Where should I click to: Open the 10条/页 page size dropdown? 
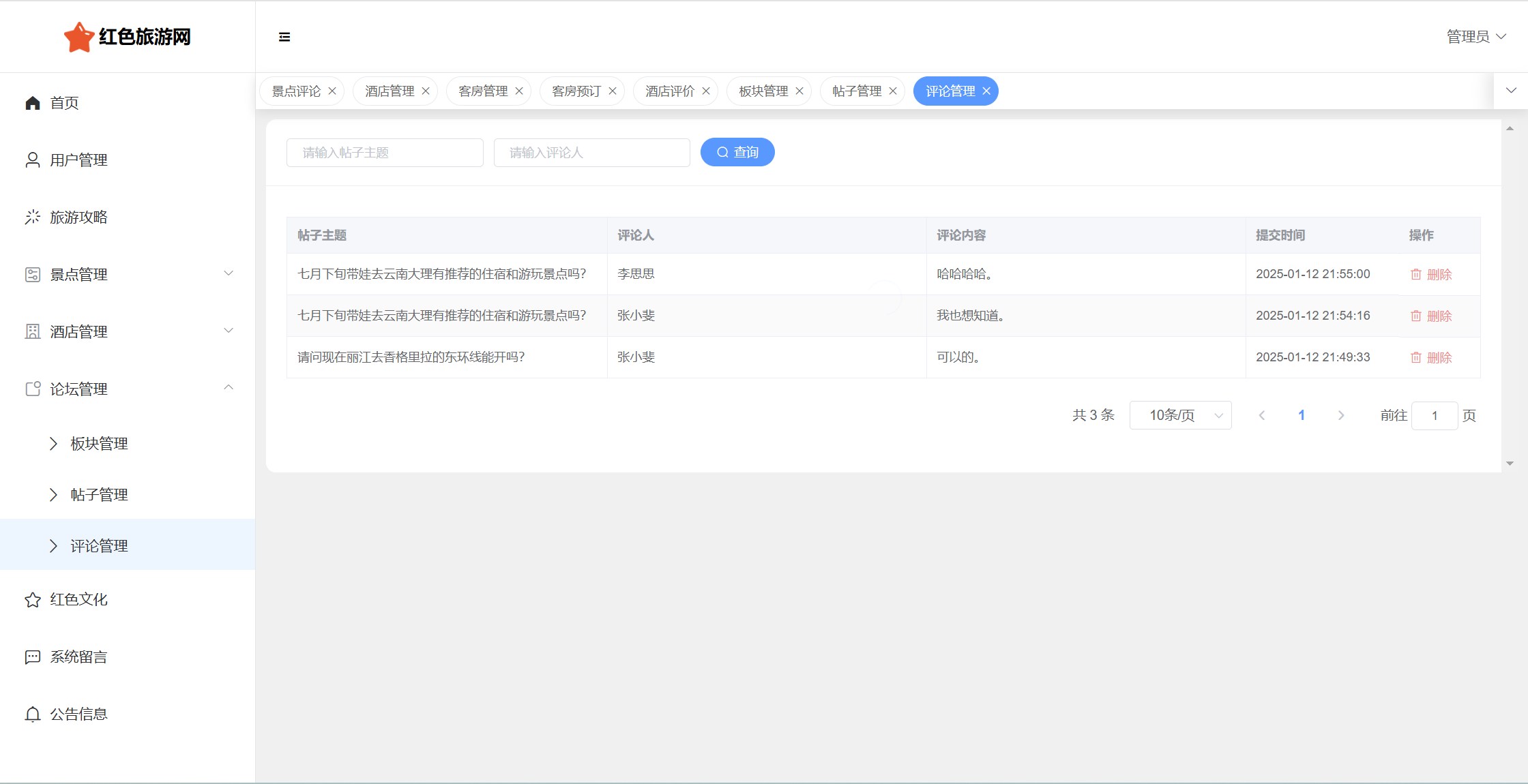[x=1180, y=415]
